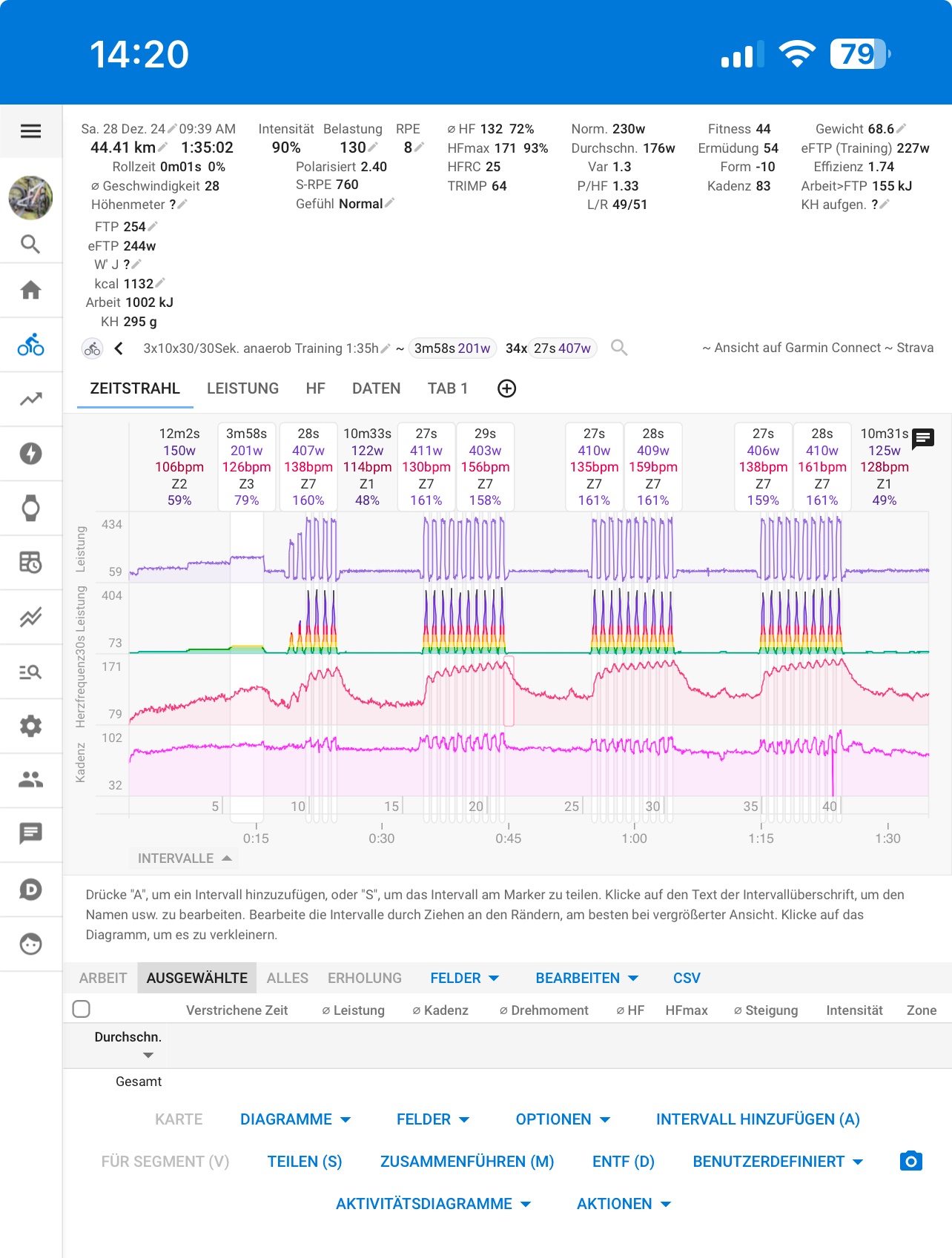Select the ALLES interval filter

(x=288, y=978)
